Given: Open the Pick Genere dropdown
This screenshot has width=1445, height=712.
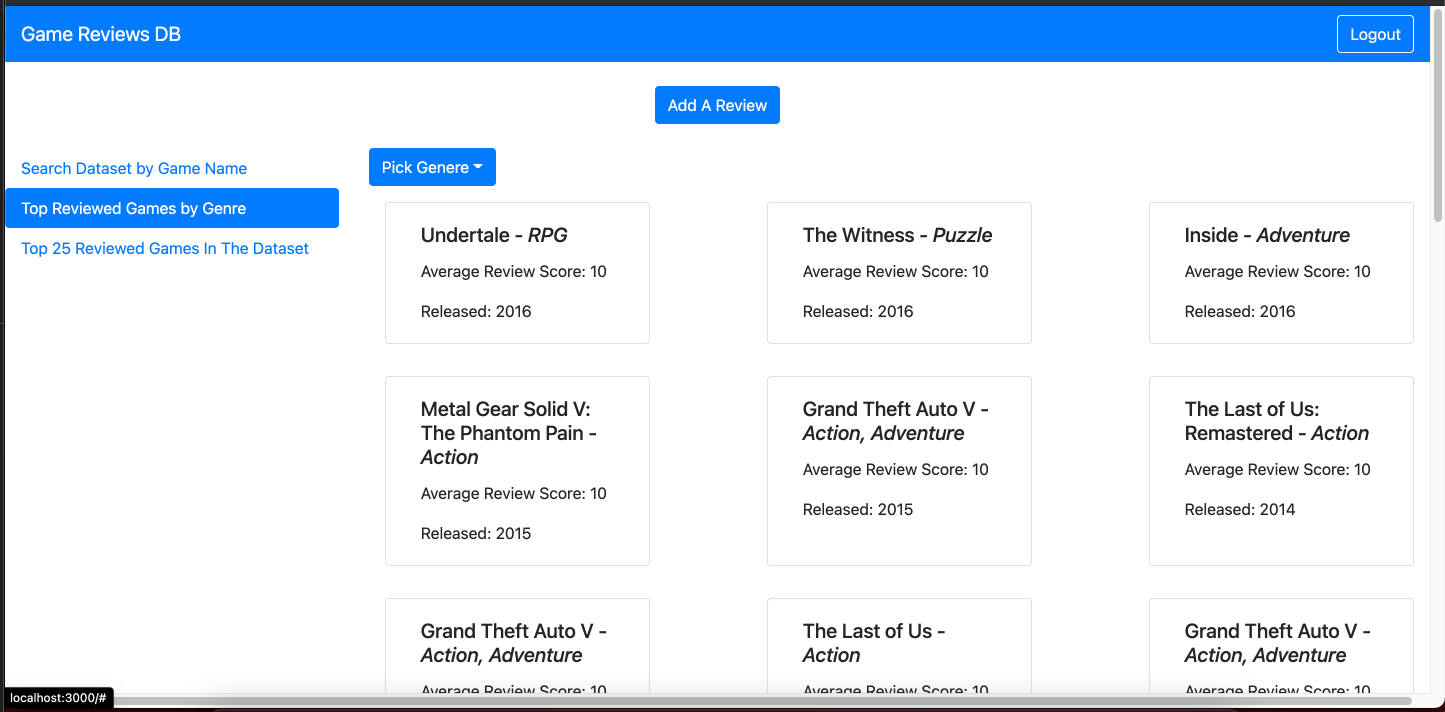Looking at the screenshot, I should [x=432, y=167].
